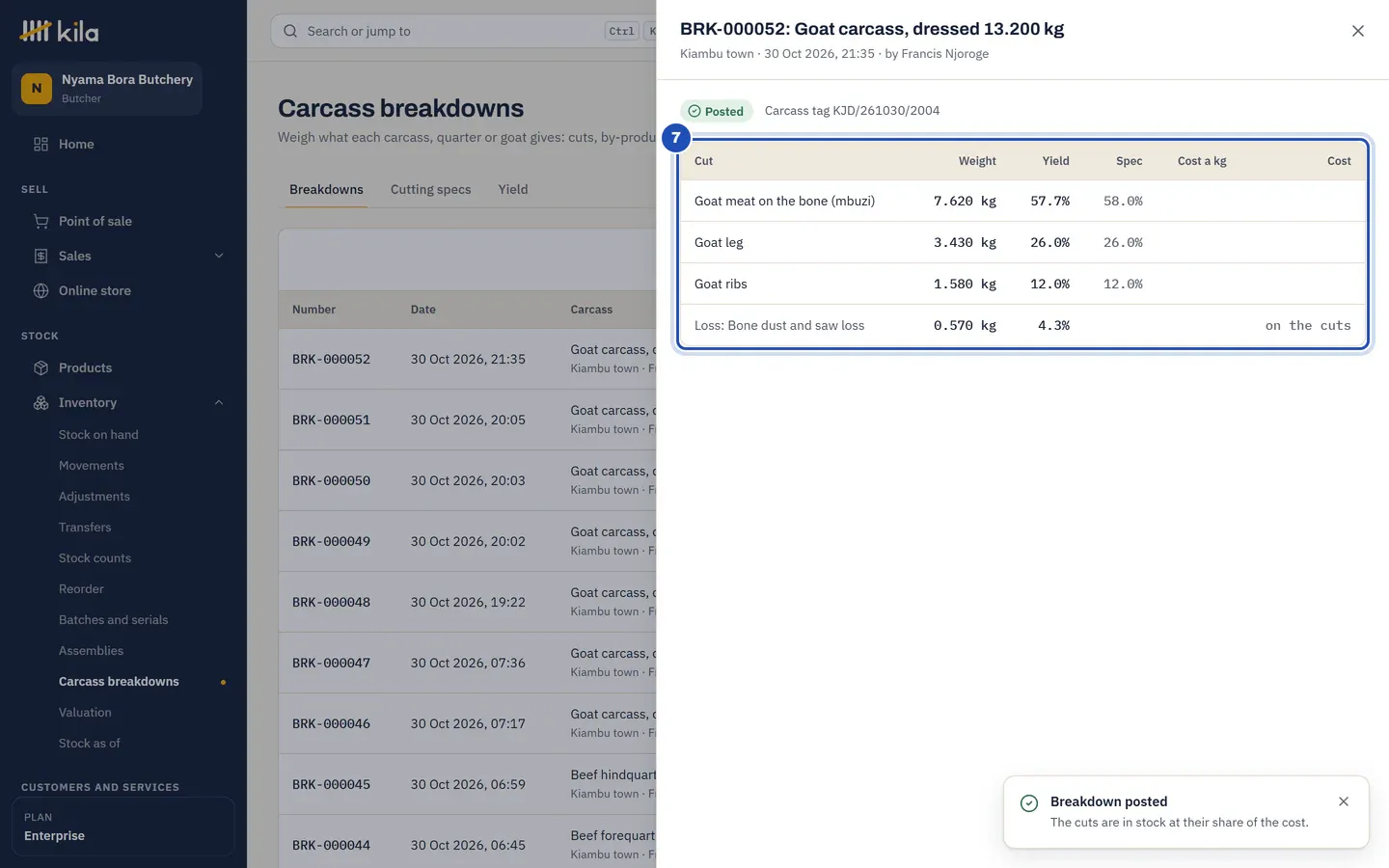Click the toast success check icon
The image size is (1389, 868).
click(1029, 803)
